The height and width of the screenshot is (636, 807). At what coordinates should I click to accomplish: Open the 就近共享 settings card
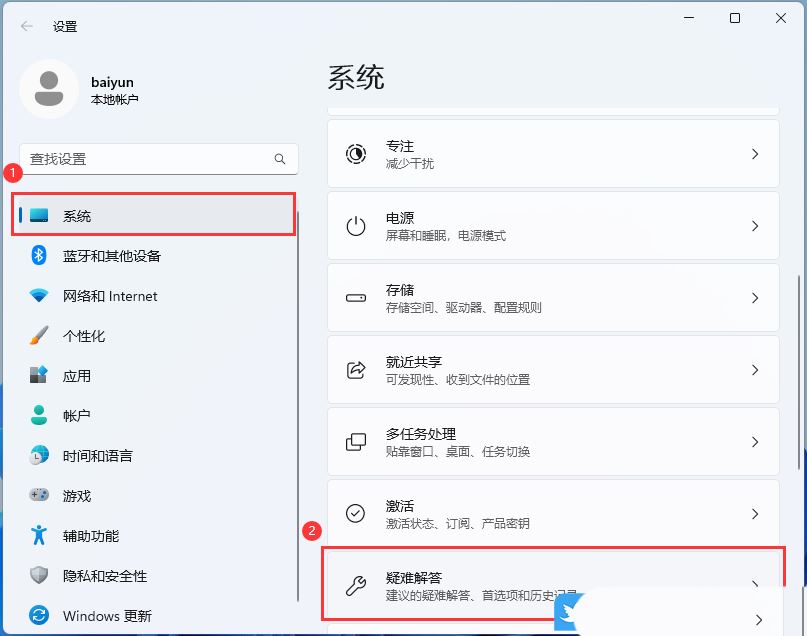click(553, 370)
